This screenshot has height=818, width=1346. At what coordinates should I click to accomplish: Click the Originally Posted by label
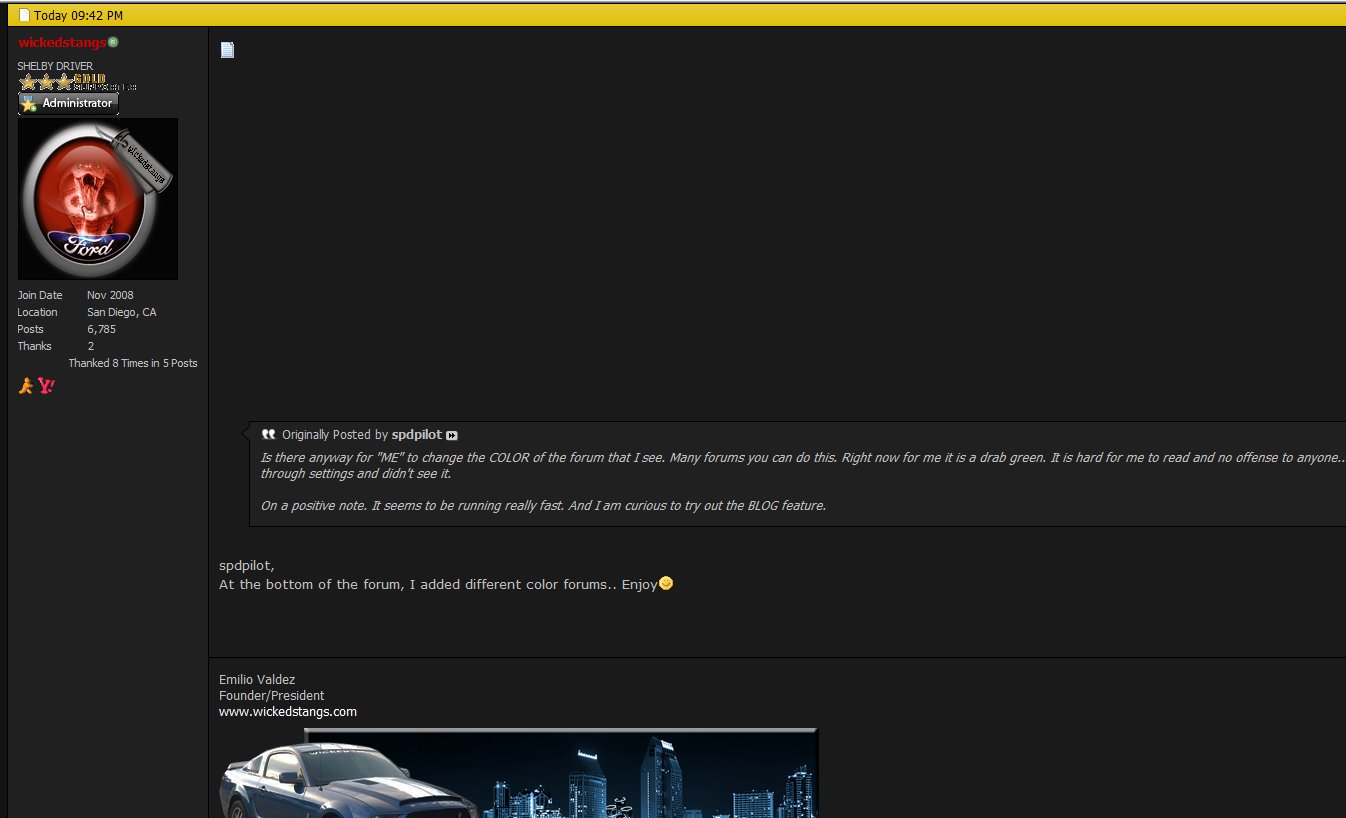coord(335,435)
